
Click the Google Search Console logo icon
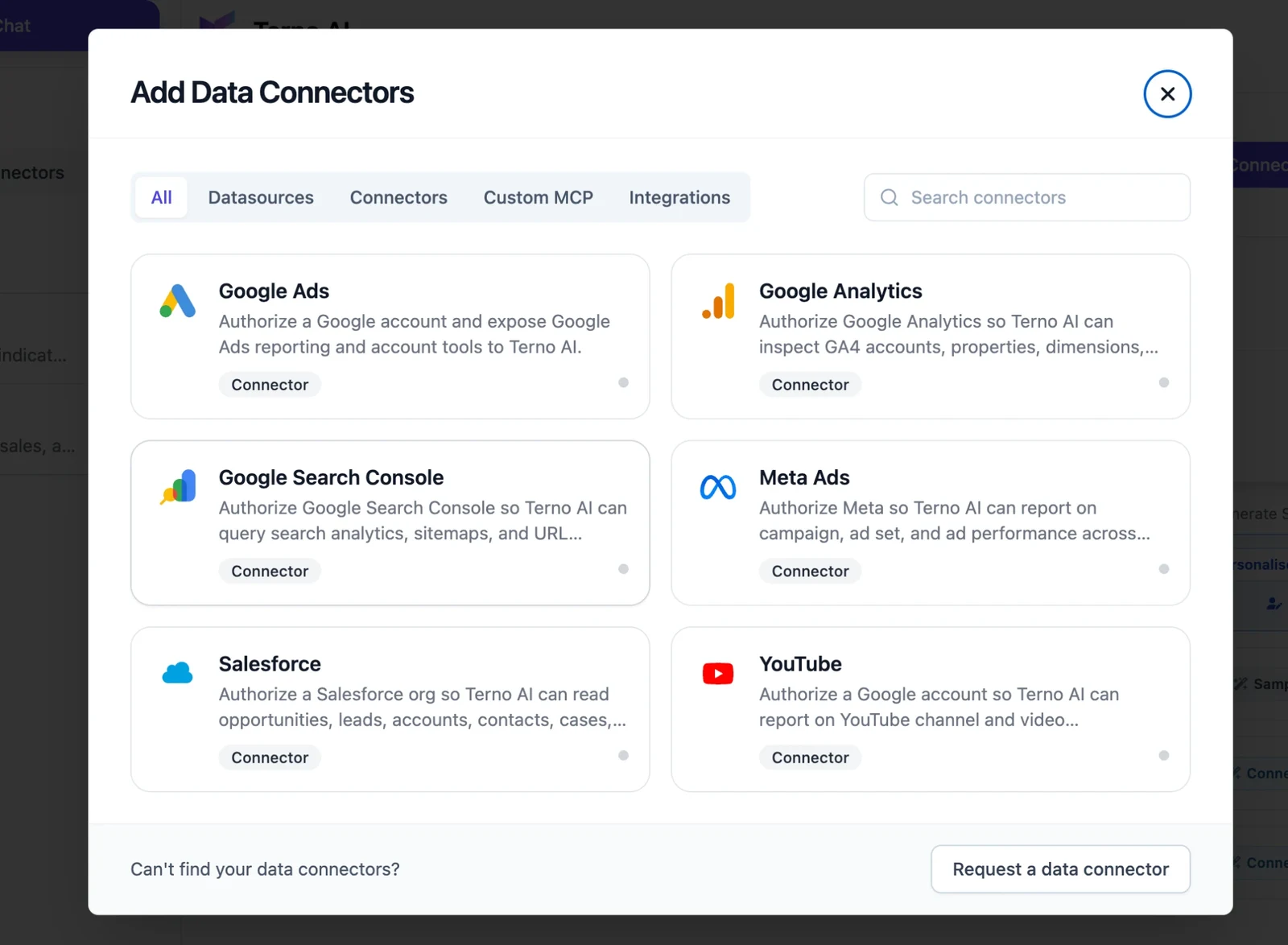click(177, 487)
